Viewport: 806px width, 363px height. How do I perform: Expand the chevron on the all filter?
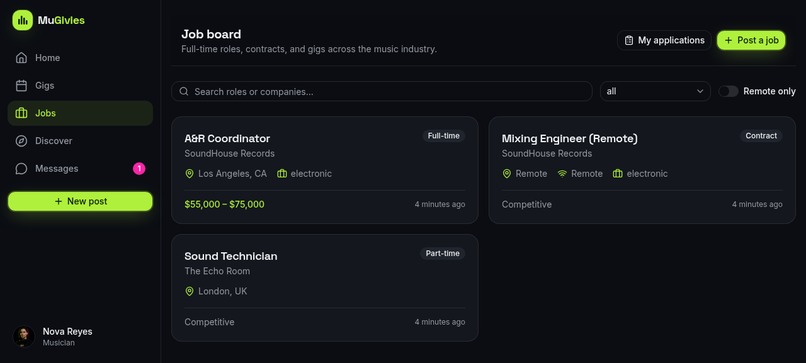click(x=700, y=92)
